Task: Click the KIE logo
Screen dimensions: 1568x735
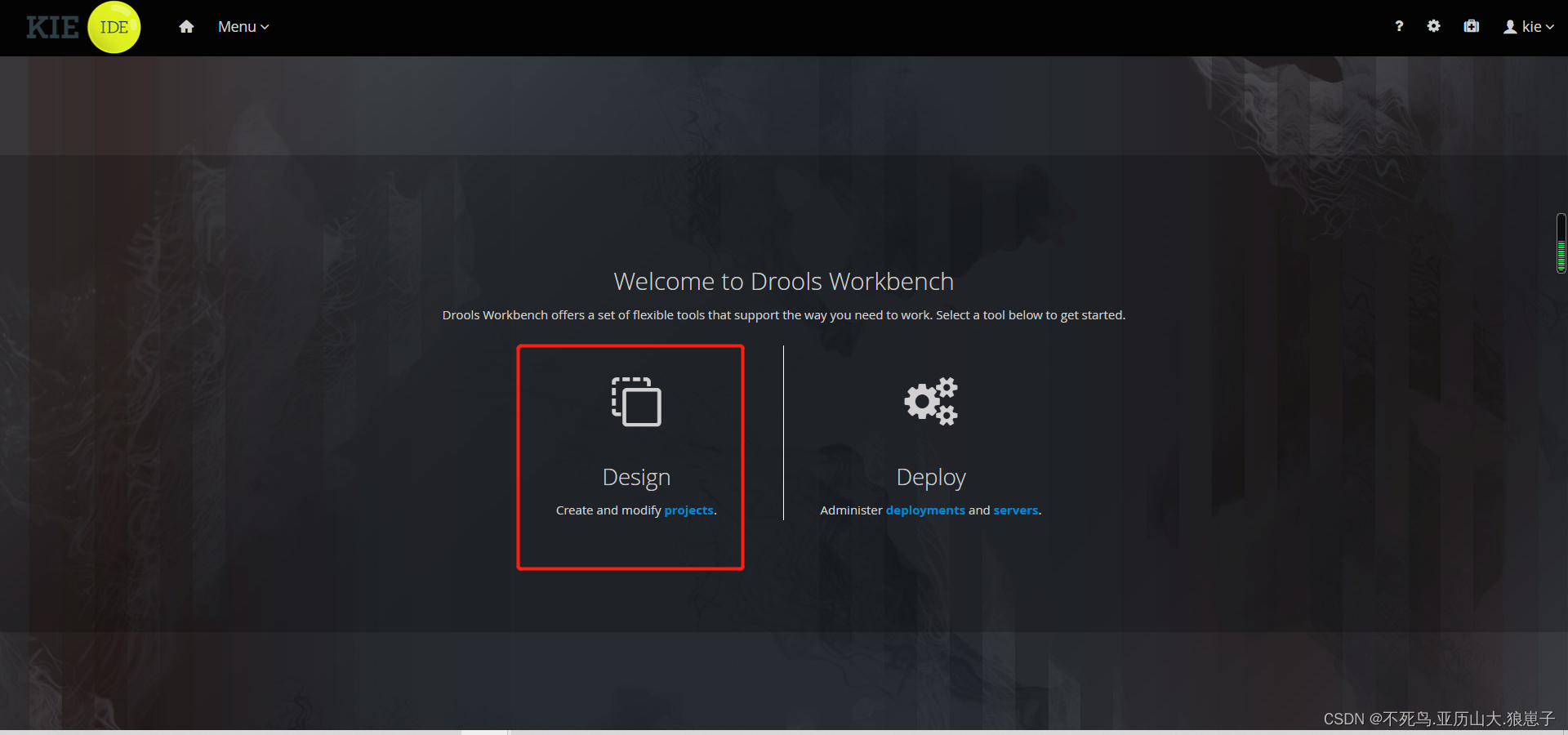Action: coord(51,27)
